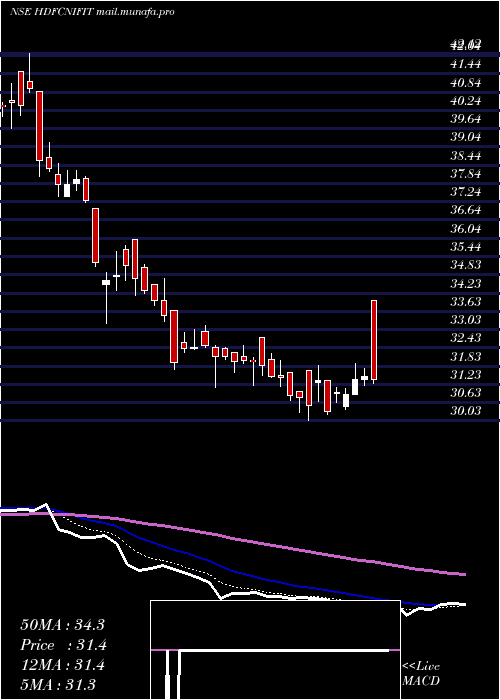Image resolution: width=500 pixels, height=700 pixels.
Task: Click the mail.munafa.pro watermark text
Action: [135, 12]
